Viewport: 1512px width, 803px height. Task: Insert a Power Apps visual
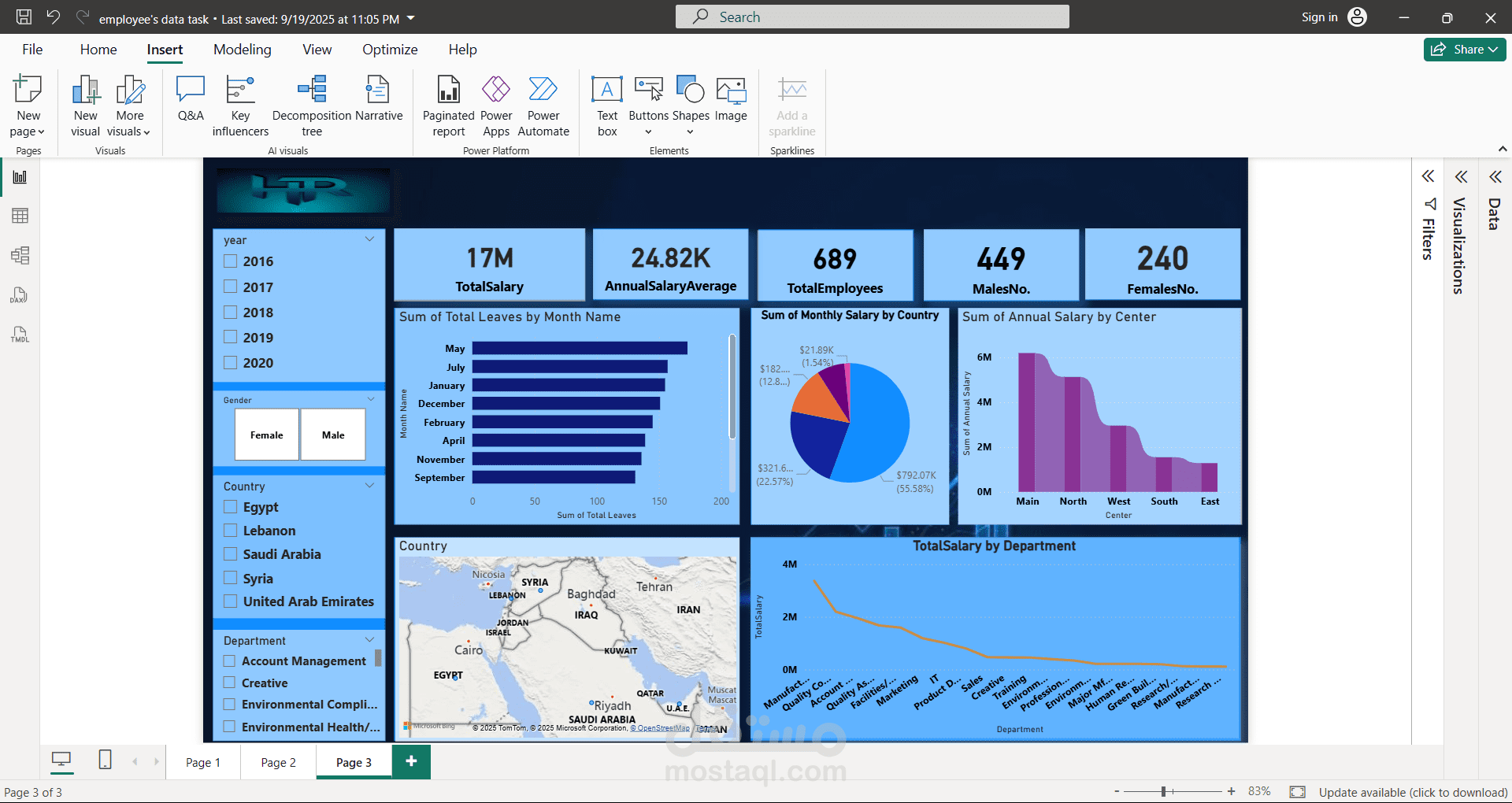496,106
